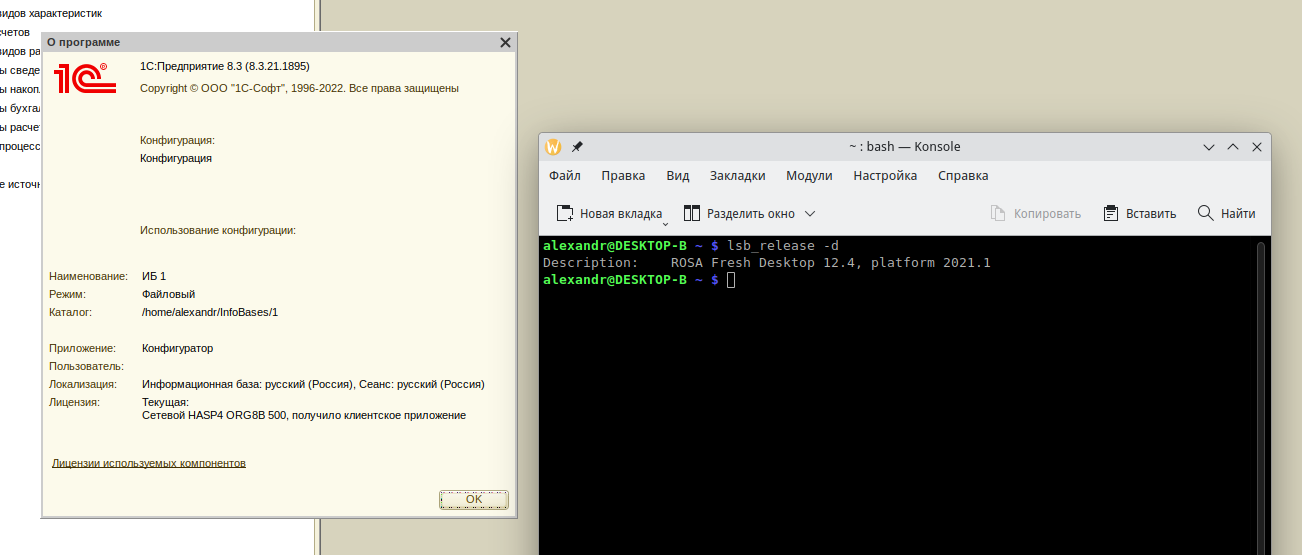Click the Split view icon in Konsole
This screenshot has height=555, width=1302.
pos(692,213)
